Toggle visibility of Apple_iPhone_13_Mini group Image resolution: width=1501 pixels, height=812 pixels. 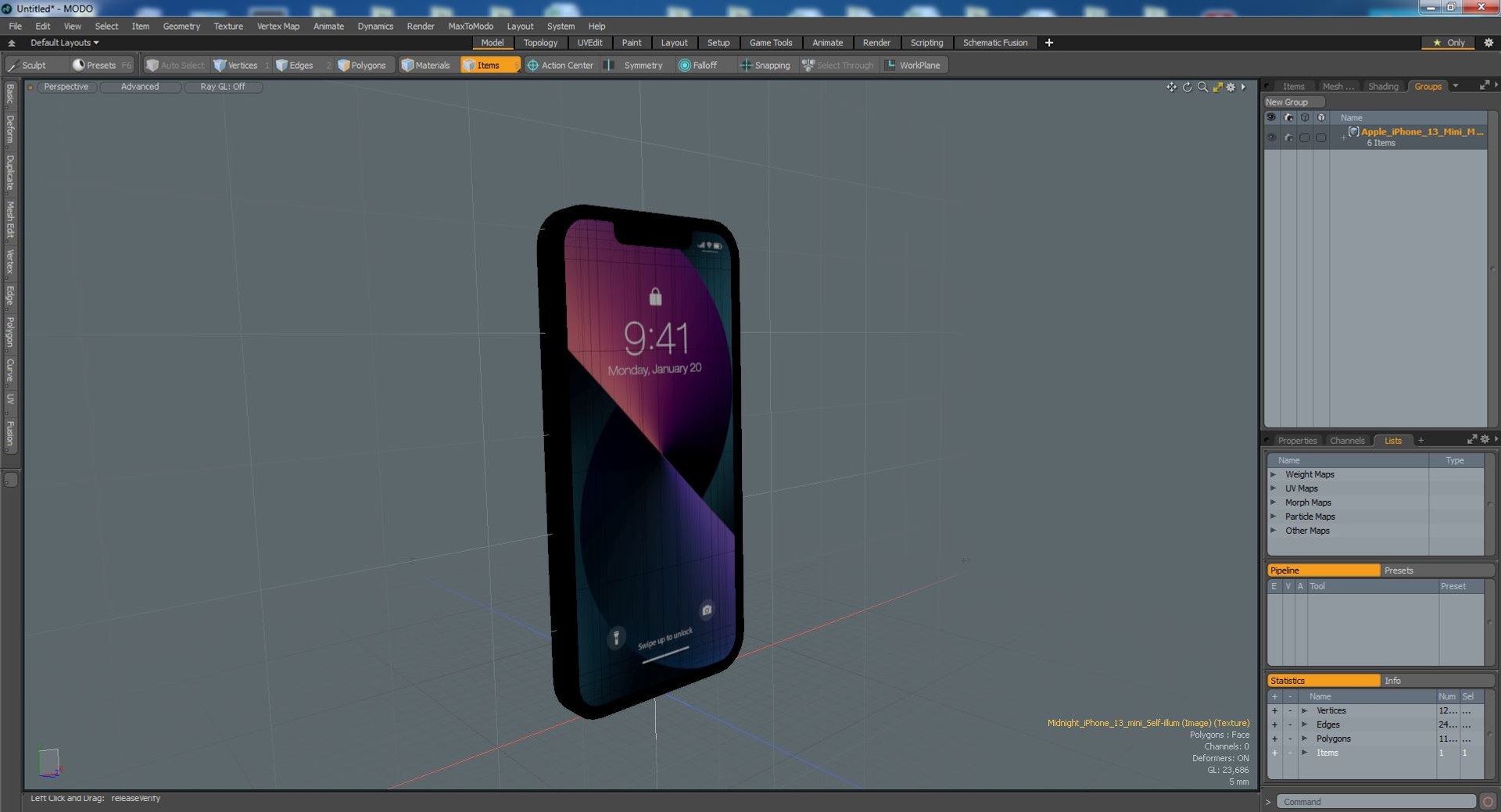coord(1271,137)
